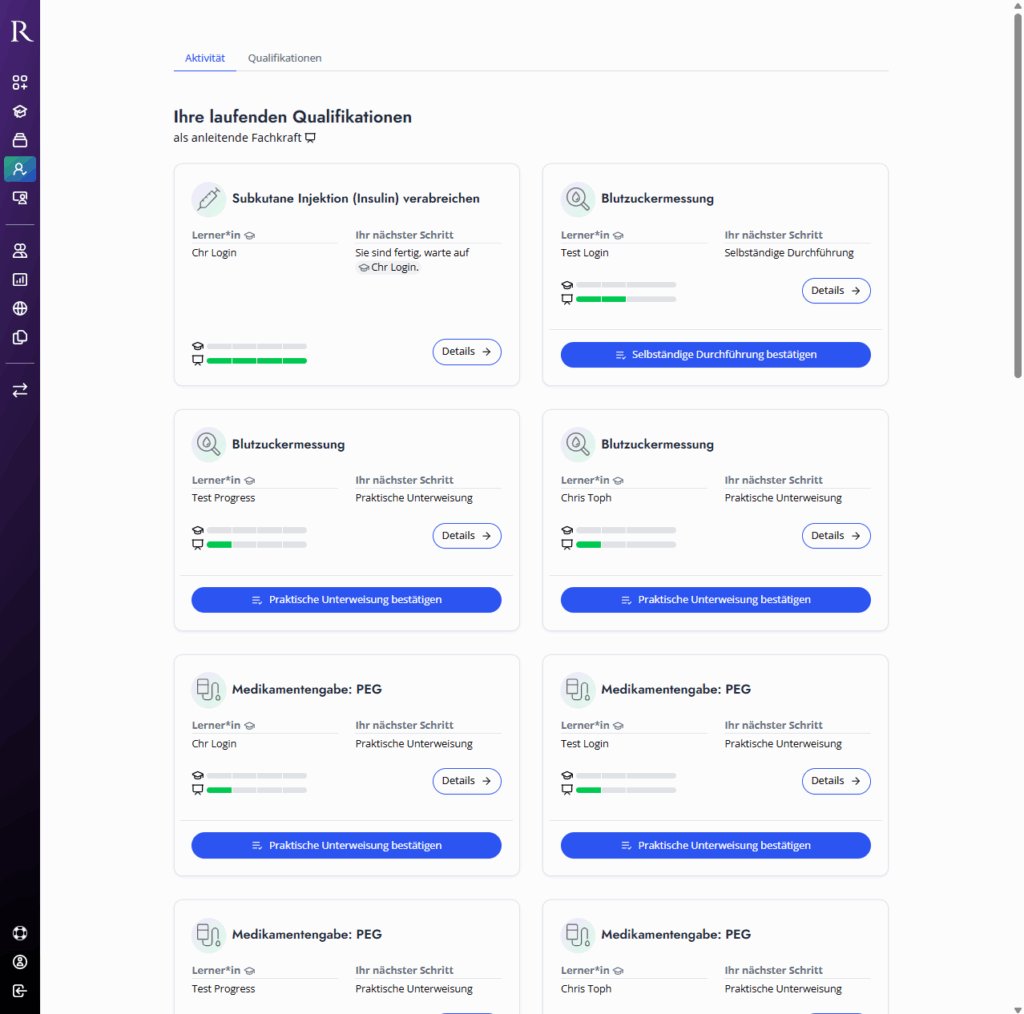Screen dimensions: 1024x1014
Task: Click the graduation cap icon in sidebar
Action: coord(20,111)
